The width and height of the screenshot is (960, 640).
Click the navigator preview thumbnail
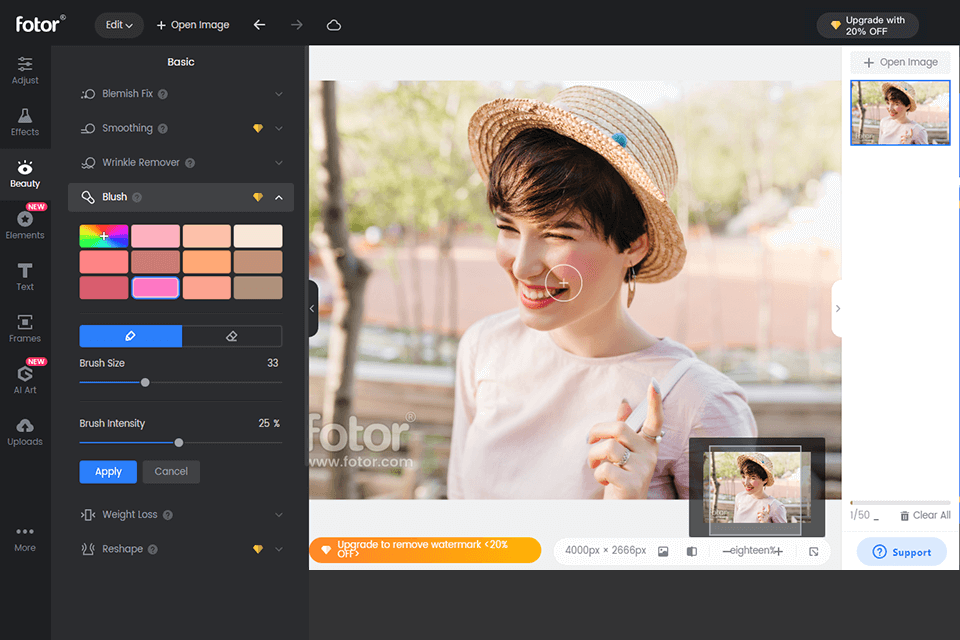coord(757,487)
